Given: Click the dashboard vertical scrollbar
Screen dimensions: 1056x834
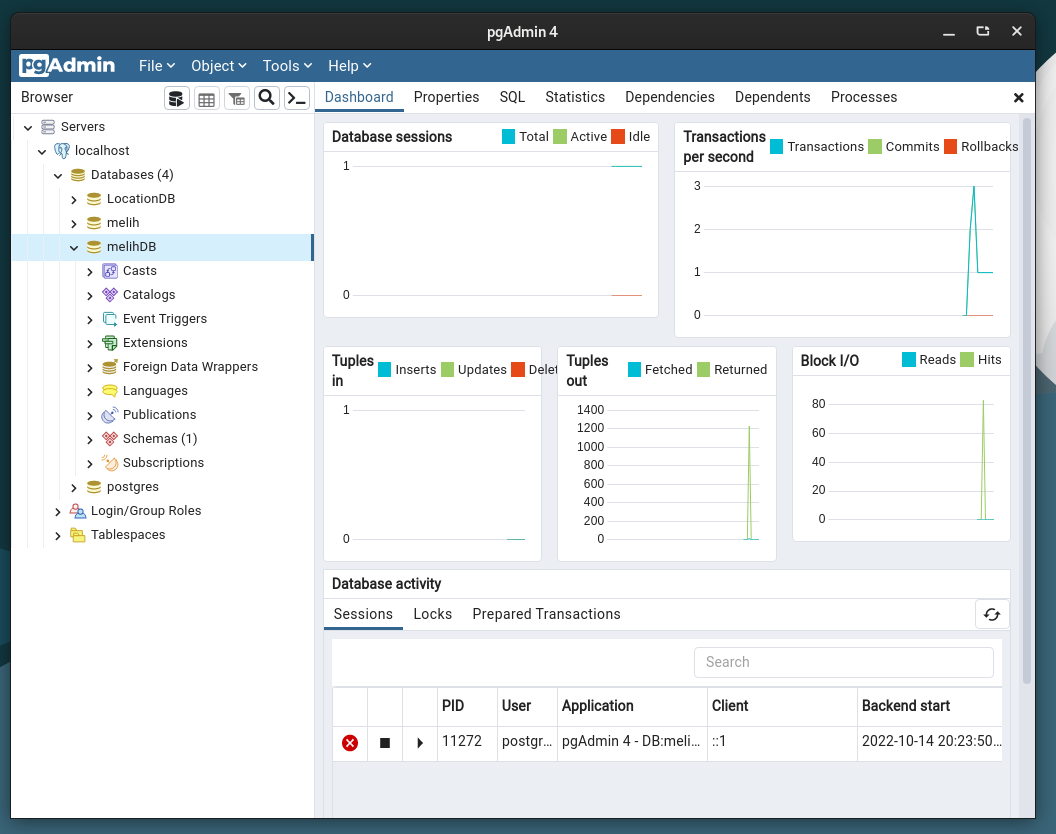Looking at the screenshot, I should (x=1027, y=401).
